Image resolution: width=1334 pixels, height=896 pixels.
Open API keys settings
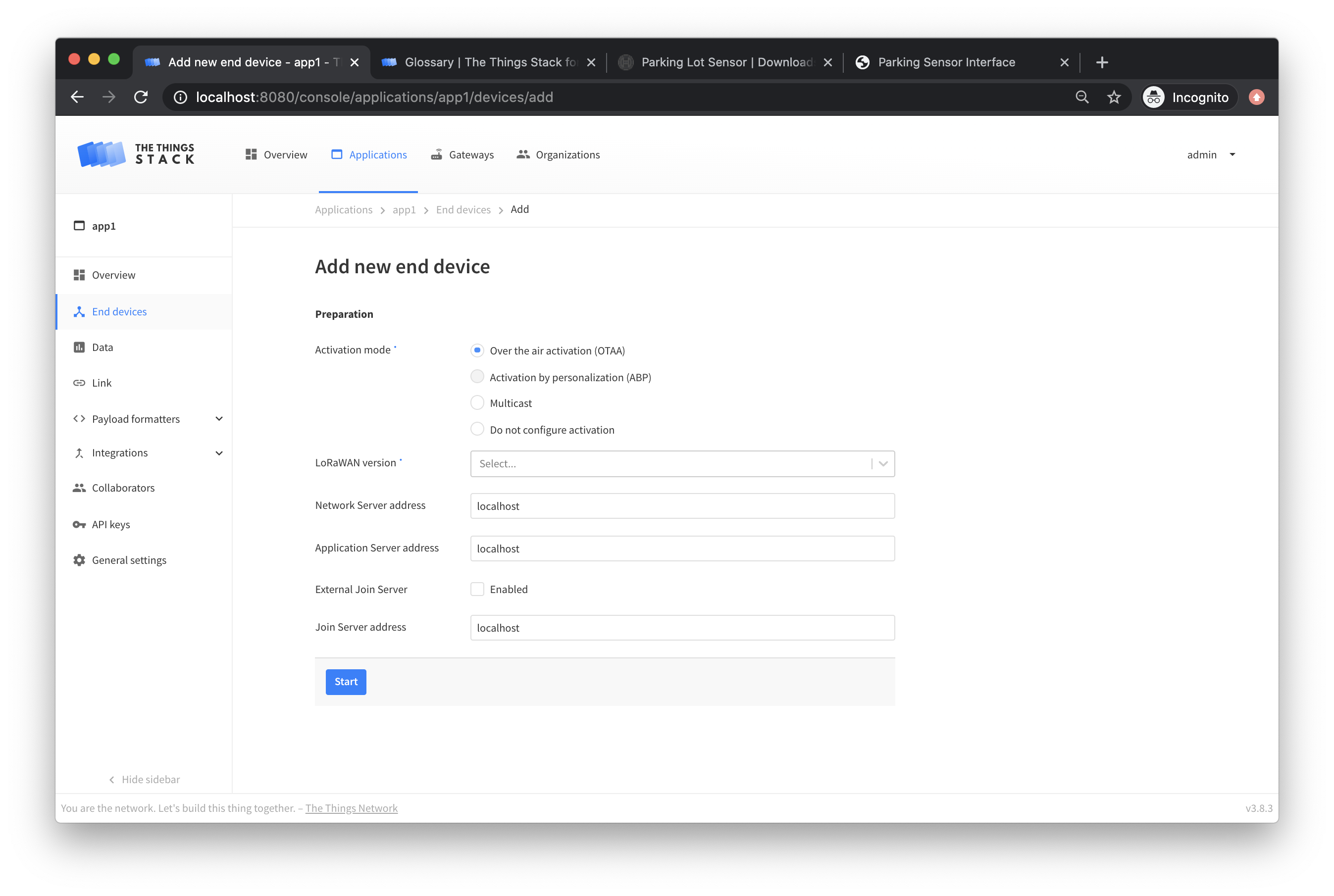click(x=111, y=524)
